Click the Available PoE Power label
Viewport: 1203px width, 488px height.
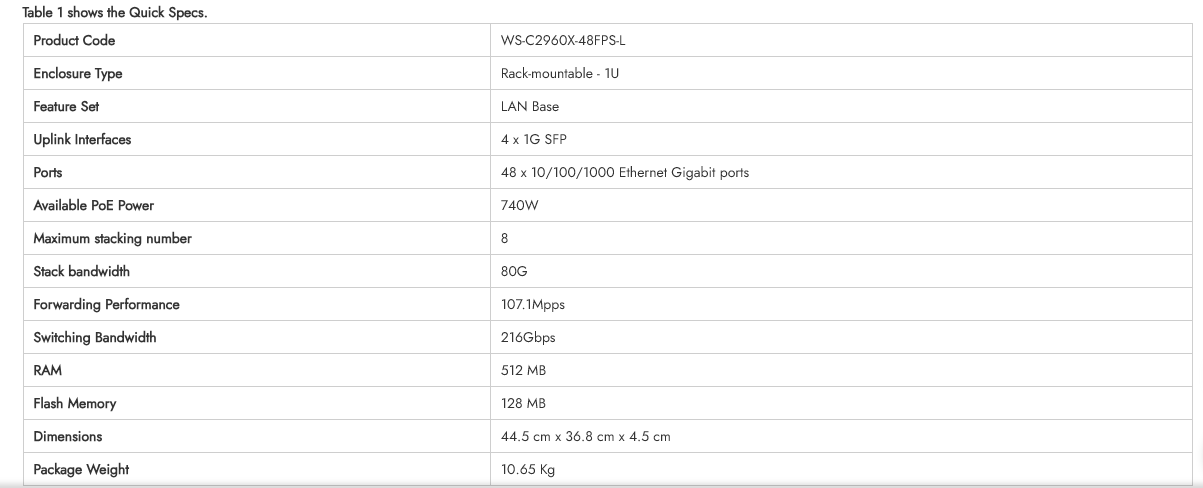tap(94, 206)
